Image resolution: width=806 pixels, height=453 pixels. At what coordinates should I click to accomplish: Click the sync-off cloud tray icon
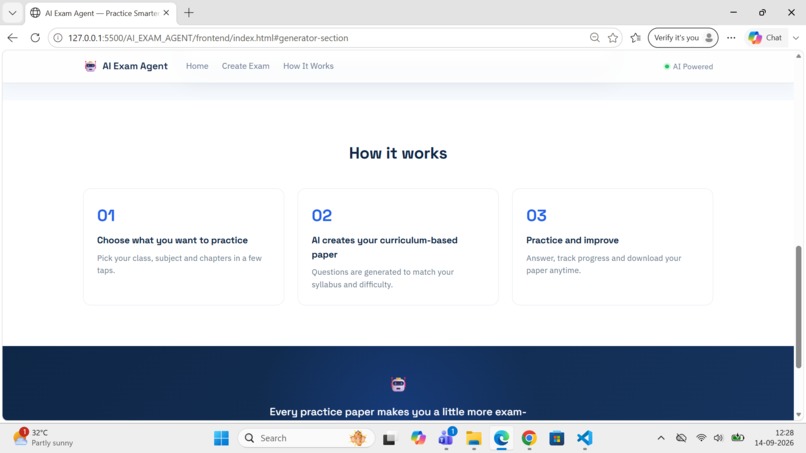[x=681, y=438]
